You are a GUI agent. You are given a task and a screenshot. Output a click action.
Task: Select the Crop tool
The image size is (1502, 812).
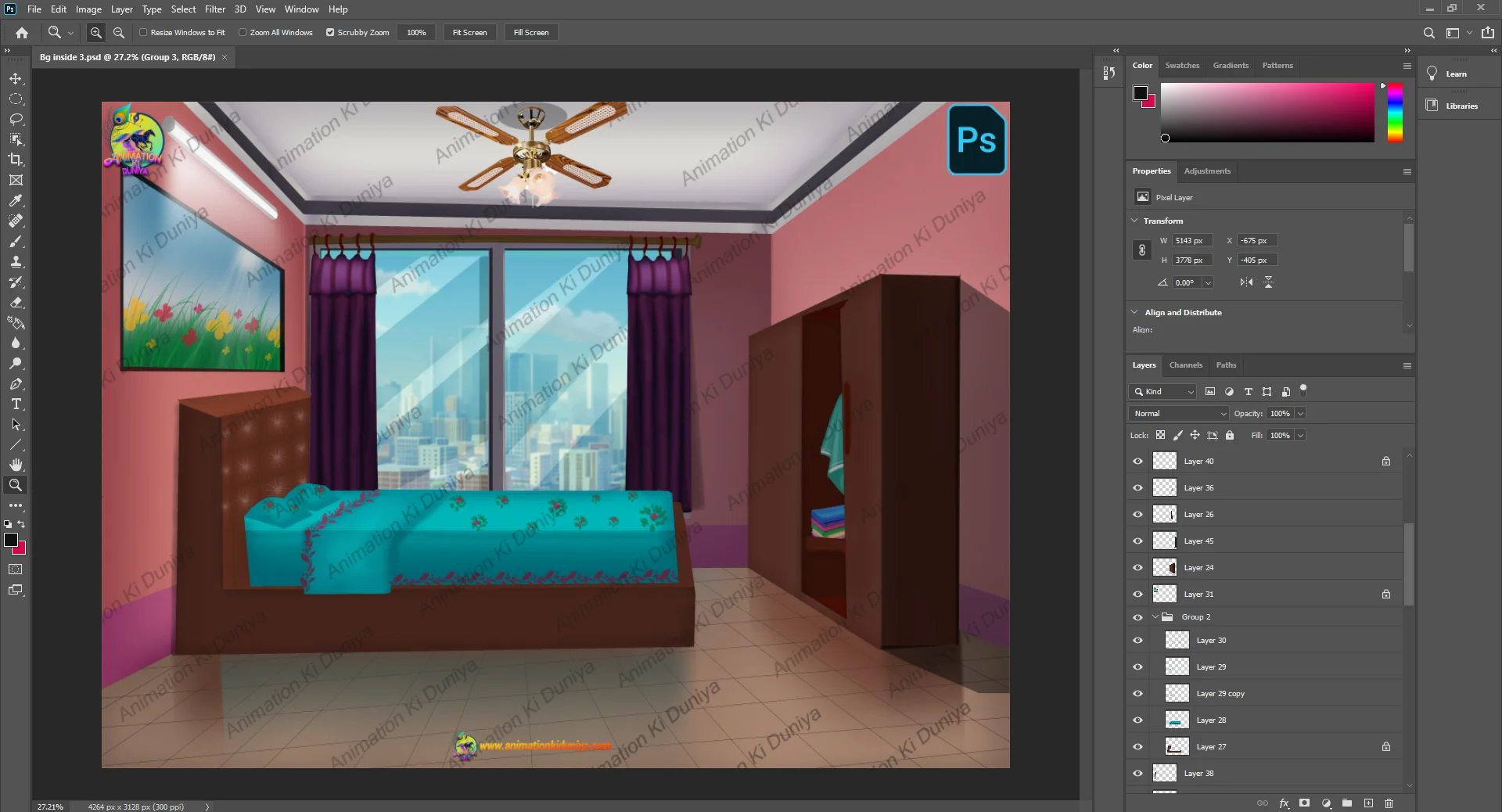(16, 160)
